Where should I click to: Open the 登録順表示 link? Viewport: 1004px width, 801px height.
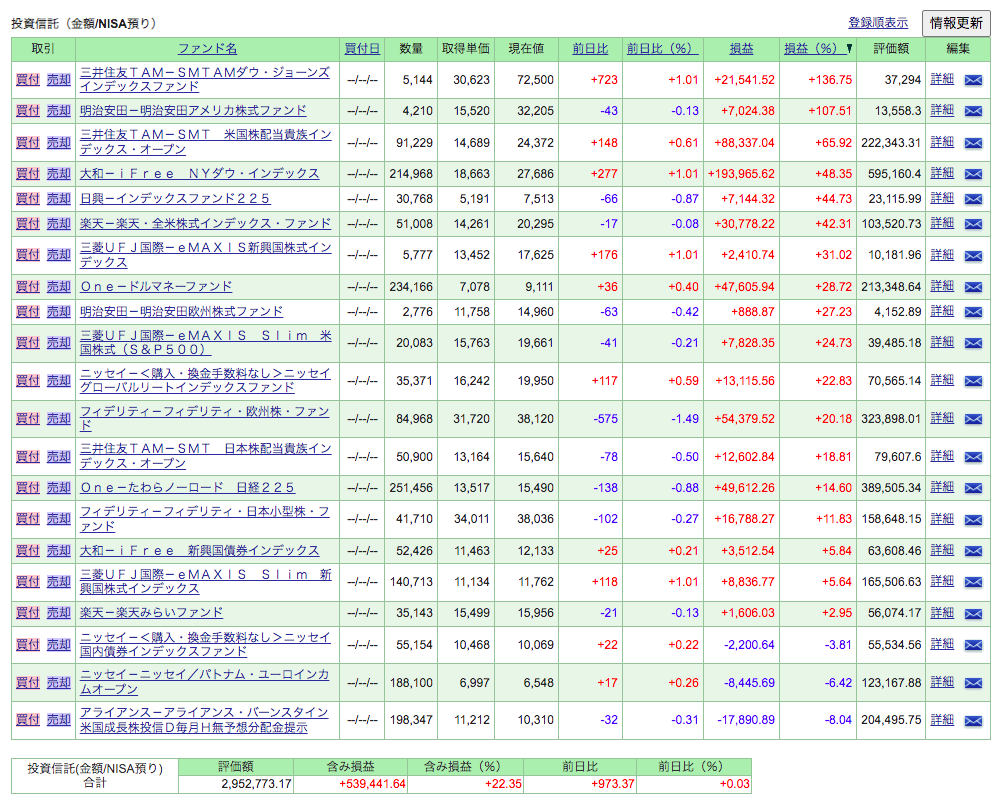click(878, 23)
